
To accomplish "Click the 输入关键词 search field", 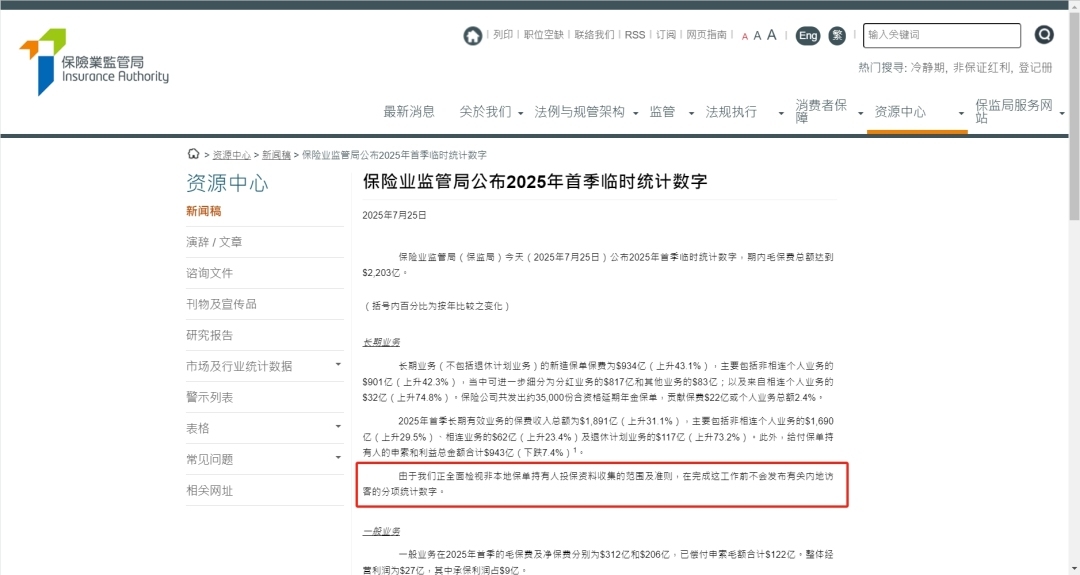I will pyautogui.click(x=941, y=35).
